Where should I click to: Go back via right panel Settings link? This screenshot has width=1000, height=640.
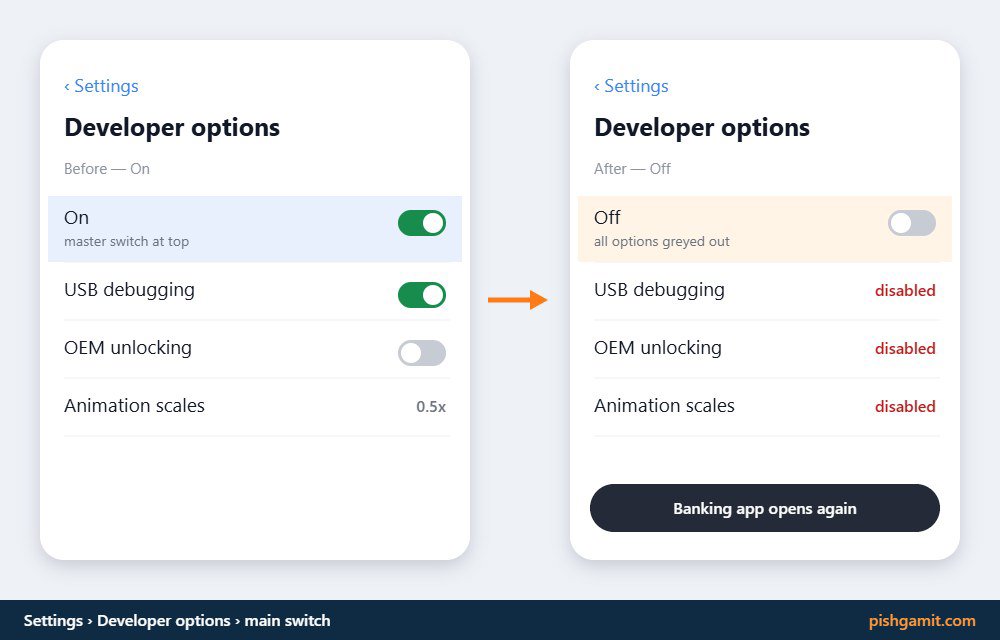pos(631,86)
